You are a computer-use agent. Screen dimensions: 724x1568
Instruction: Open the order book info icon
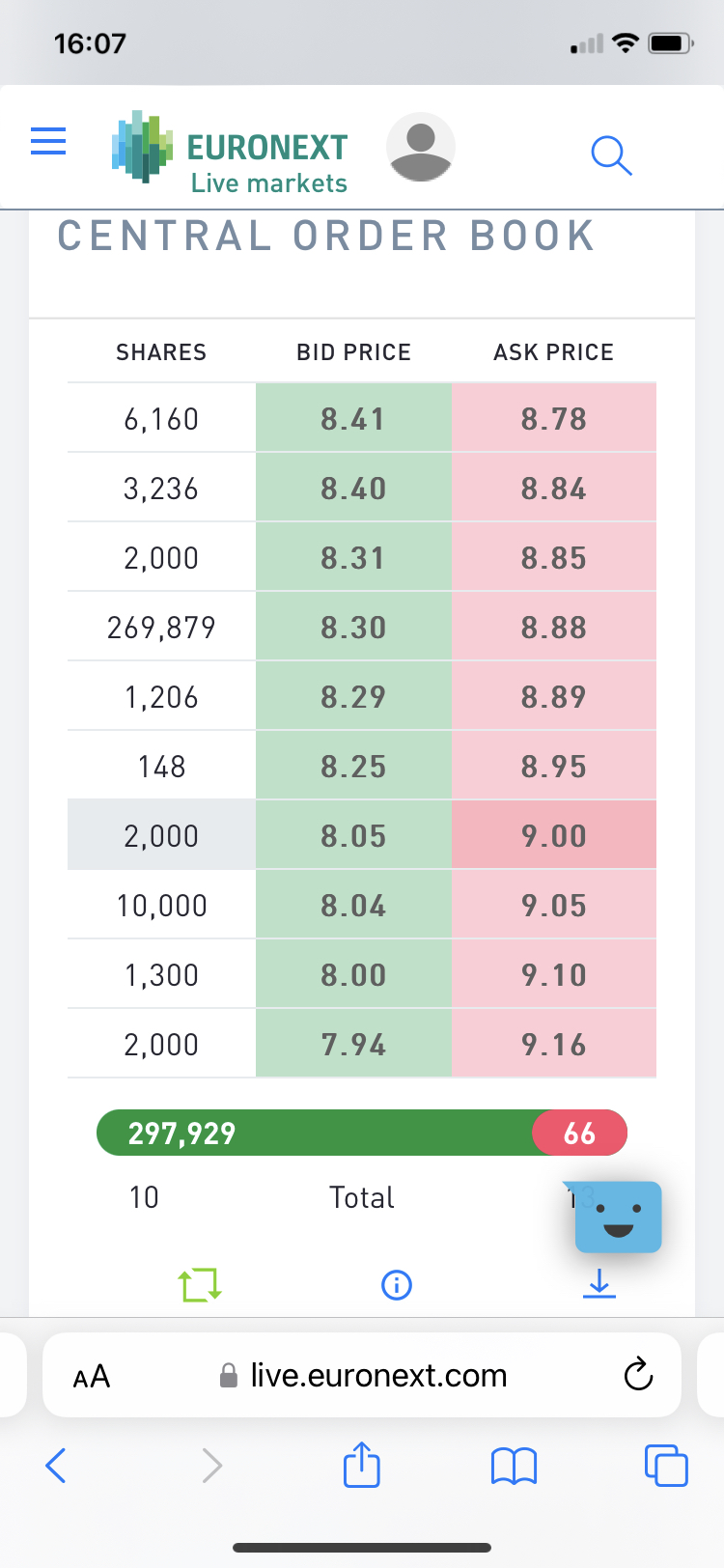(x=397, y=1284)
